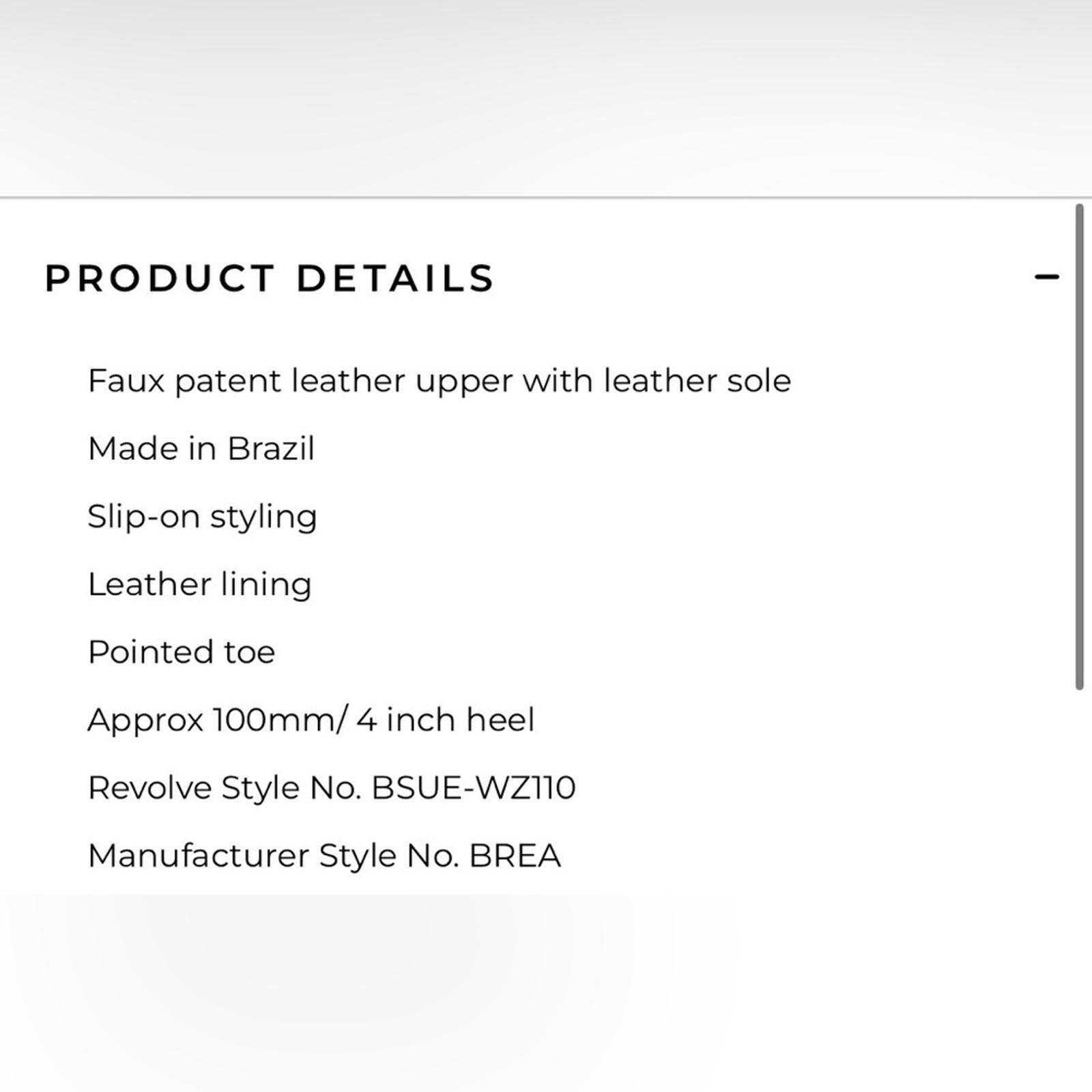The width and height of the screenshot is (1092, 1092).
Task: Collapse Product Details using the minus icon
Action: click(x=1046, y=277)
